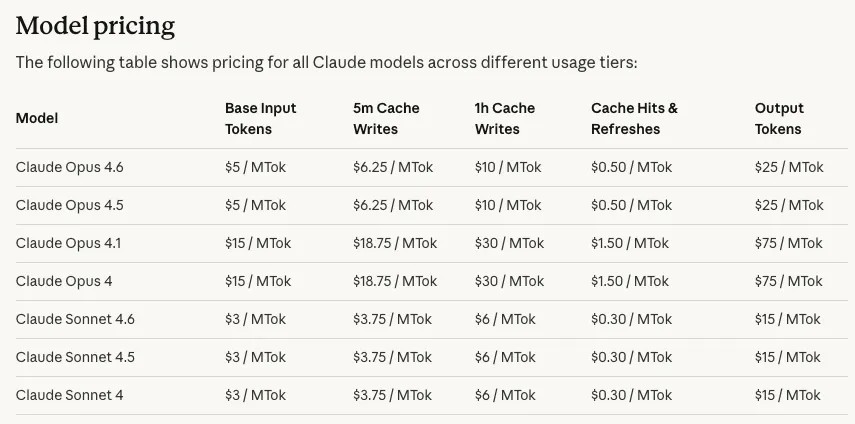The image size is (855, 424).
Task: Click the Claude Opus 4 model name
Action: click(64, 281)
